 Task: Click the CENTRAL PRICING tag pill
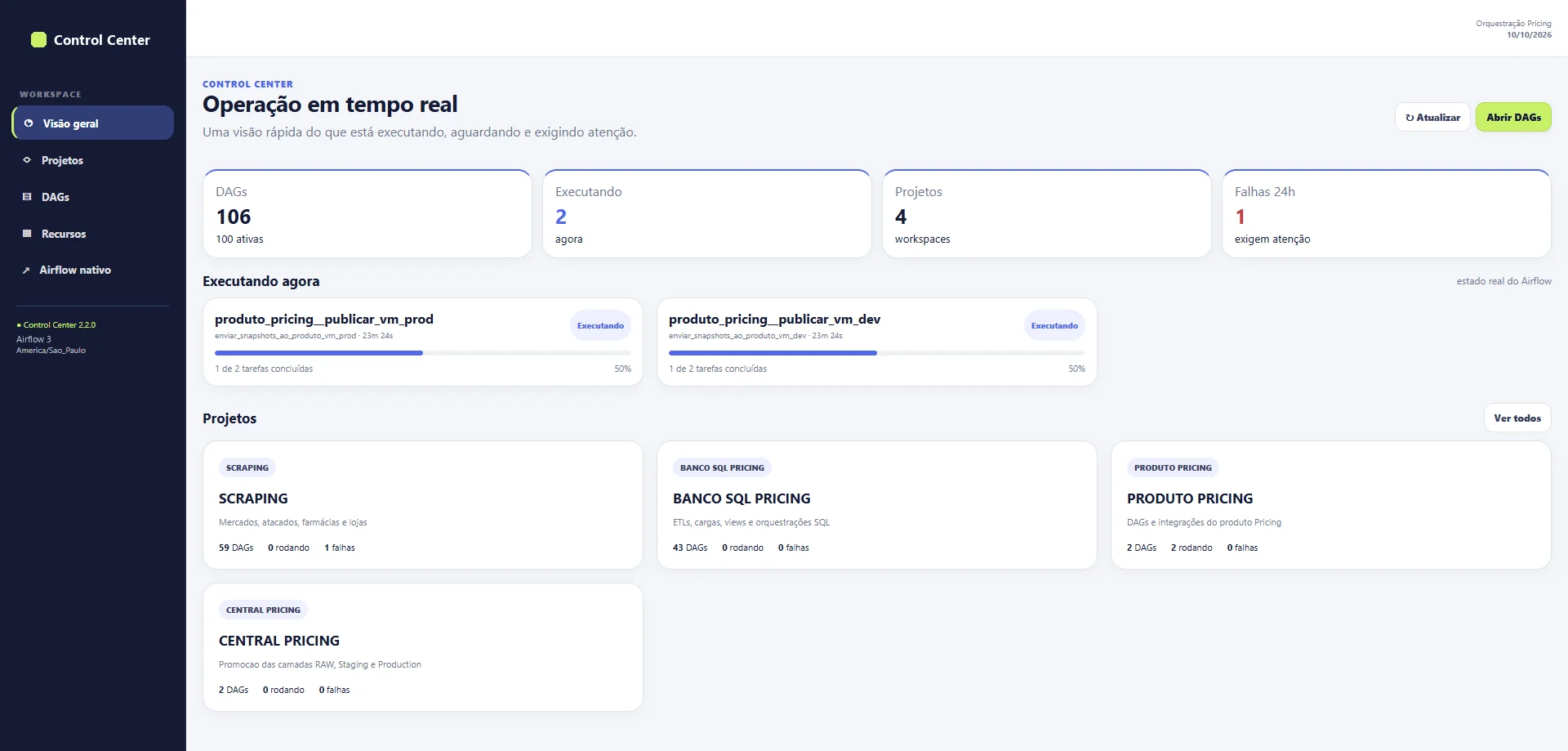[263, 610]
